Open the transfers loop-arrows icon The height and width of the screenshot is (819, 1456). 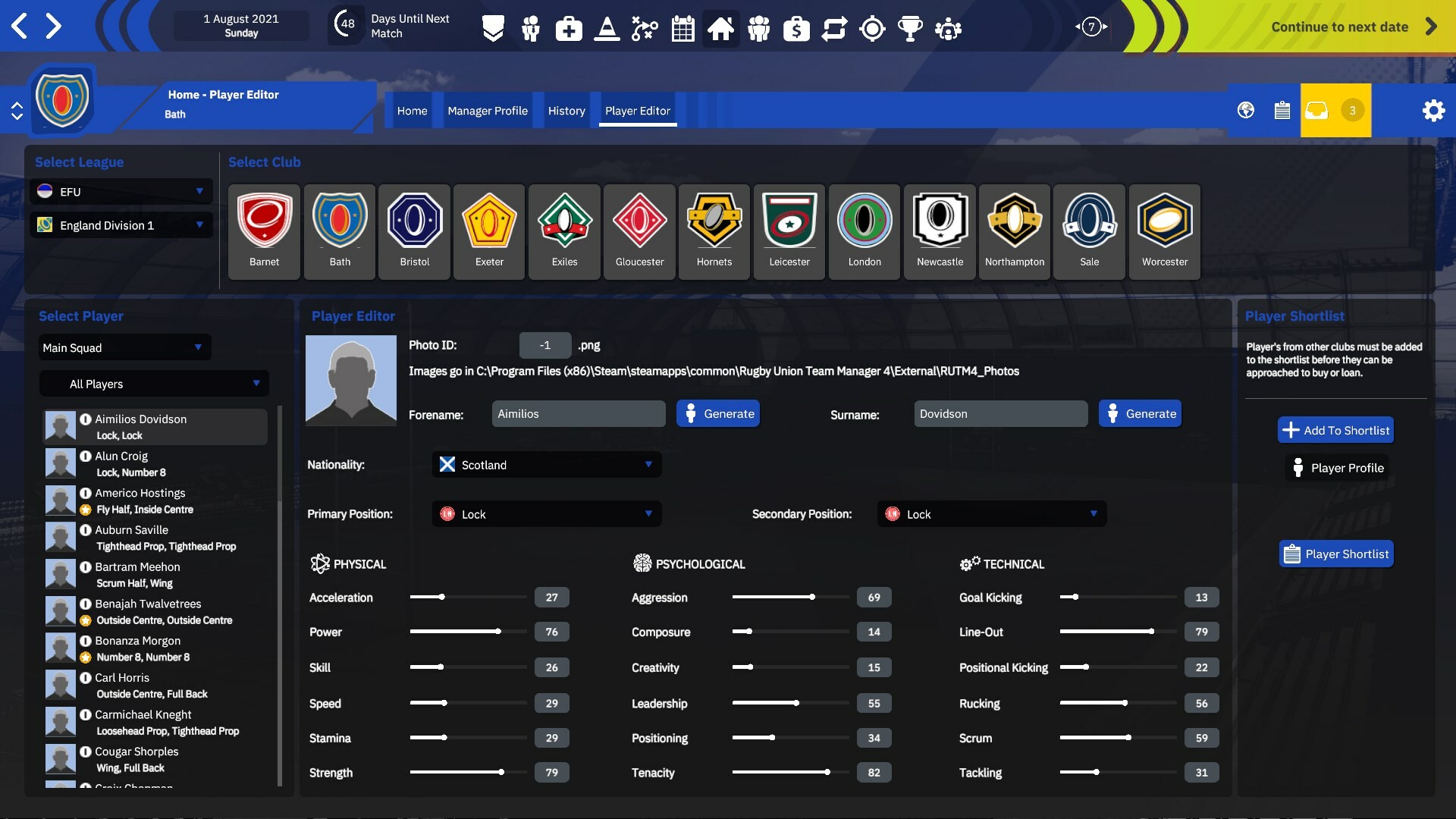pyautogui.click(x=834, y=28)
